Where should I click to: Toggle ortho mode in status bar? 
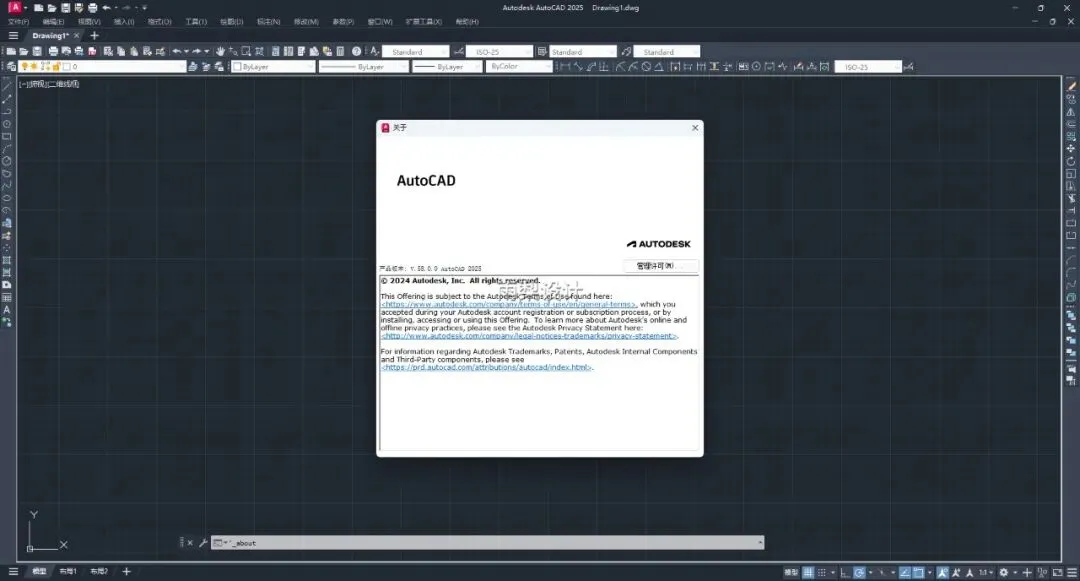point(845,572)
